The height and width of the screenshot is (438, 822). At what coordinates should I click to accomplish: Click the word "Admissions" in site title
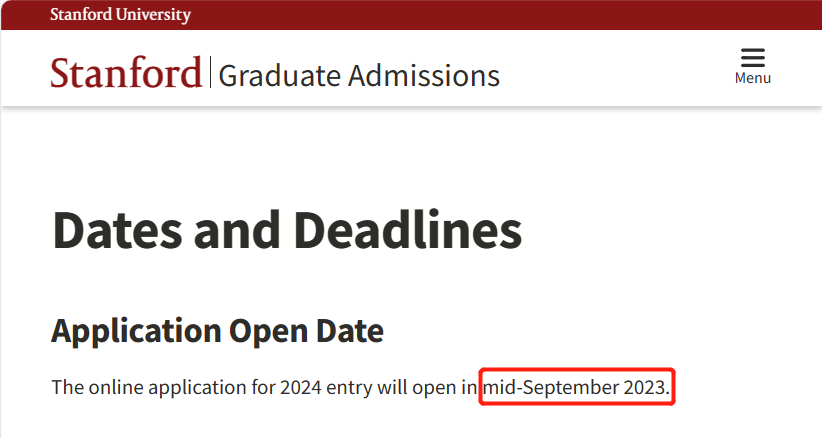[424, 75]
